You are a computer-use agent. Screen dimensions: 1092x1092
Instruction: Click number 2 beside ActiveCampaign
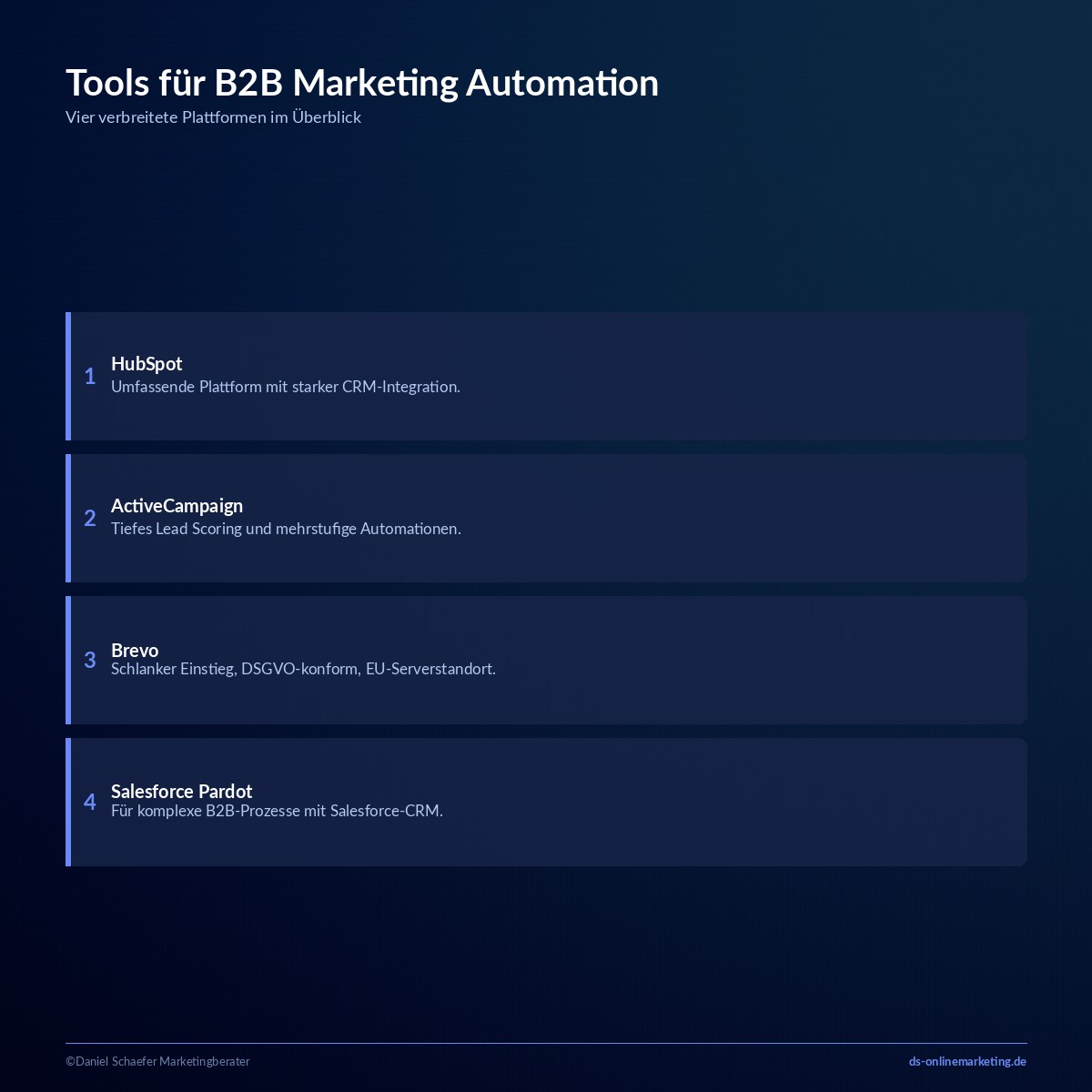90,518
